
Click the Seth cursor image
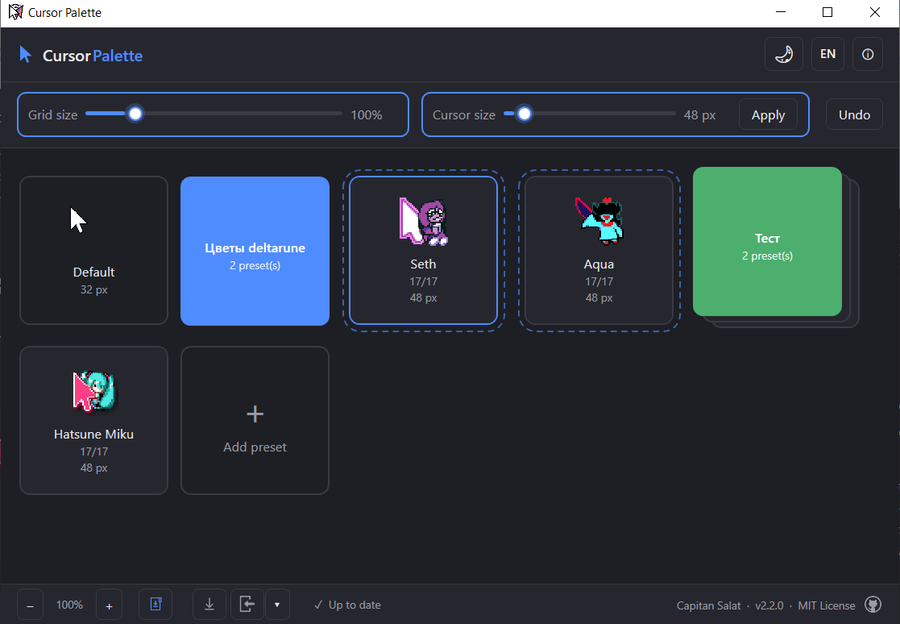click(424, 222)
